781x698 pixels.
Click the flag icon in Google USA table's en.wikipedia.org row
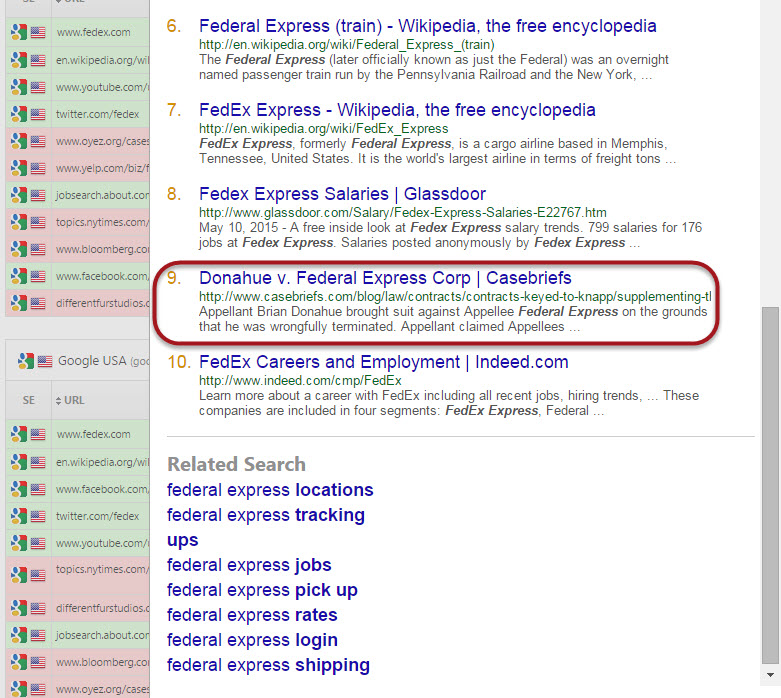click(x=38, y=462)
